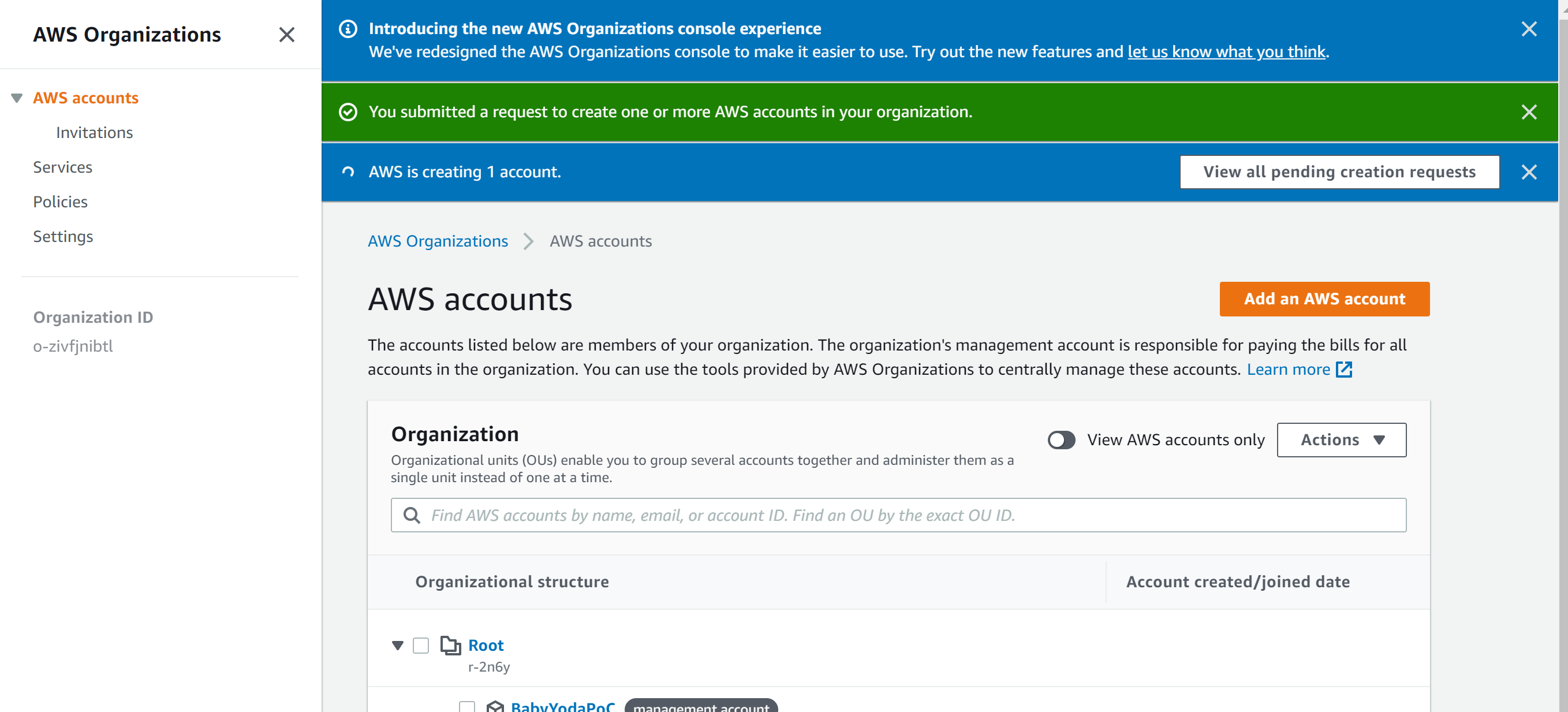This screenshot has width=1568, height=712.
Task: Check the BabyYodaPoC account checkbox
Action: [467, 707]
